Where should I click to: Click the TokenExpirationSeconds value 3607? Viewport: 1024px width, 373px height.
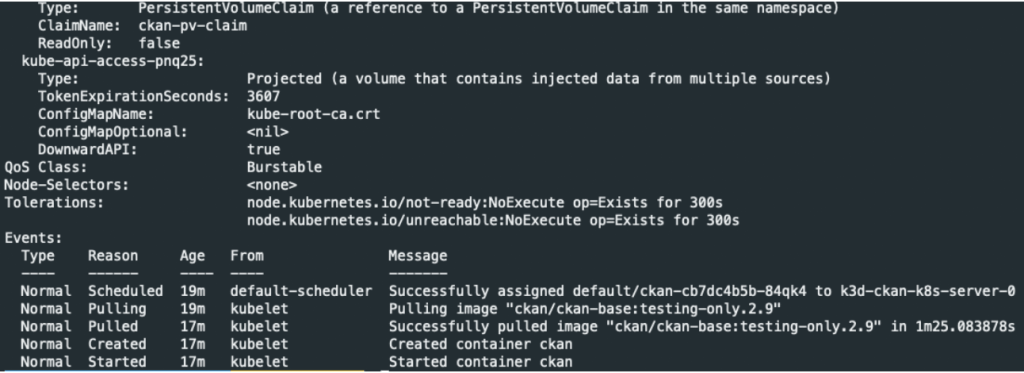click(263, 97)
